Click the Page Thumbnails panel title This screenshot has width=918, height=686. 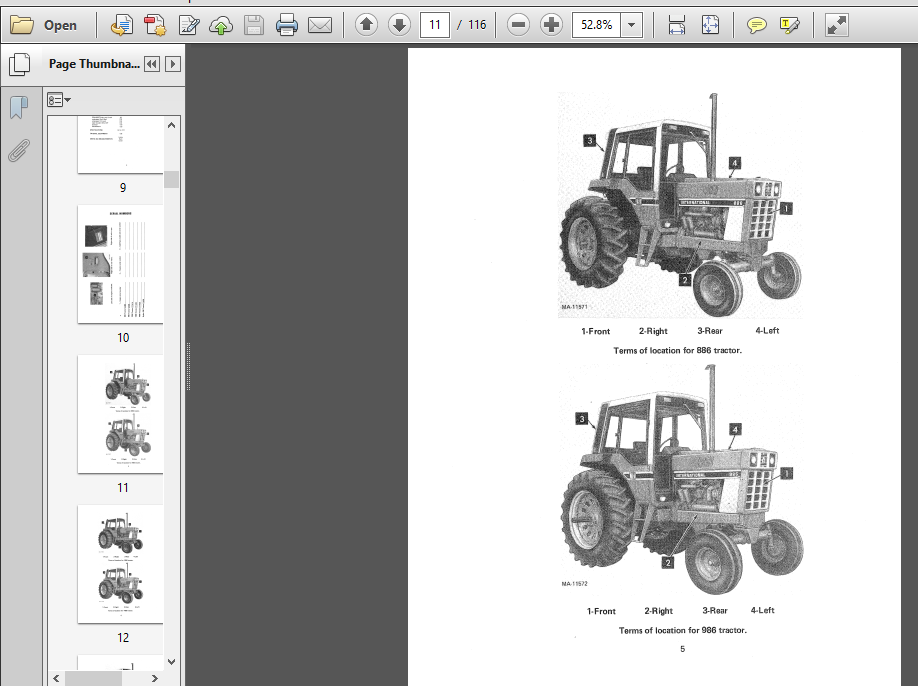(94, 64)
